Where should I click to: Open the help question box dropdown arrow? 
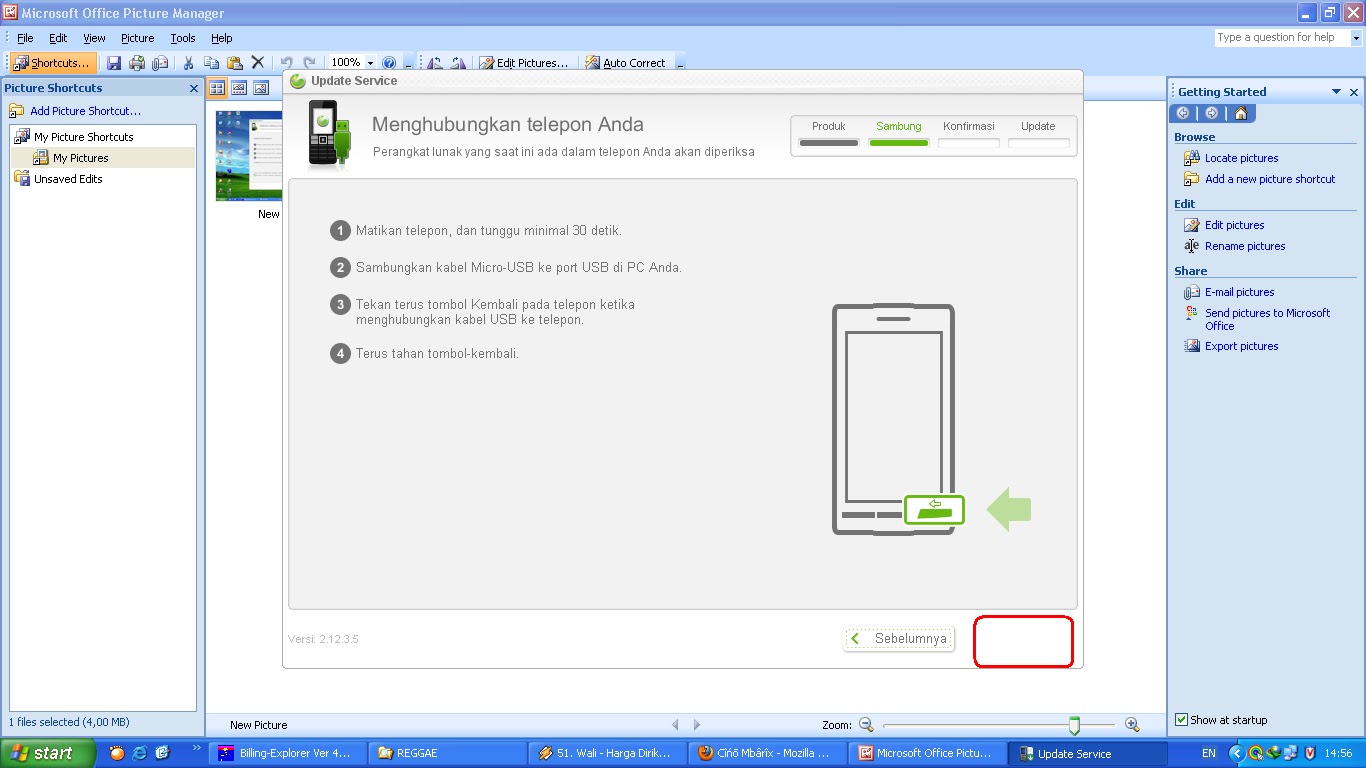coord(1356,38)
